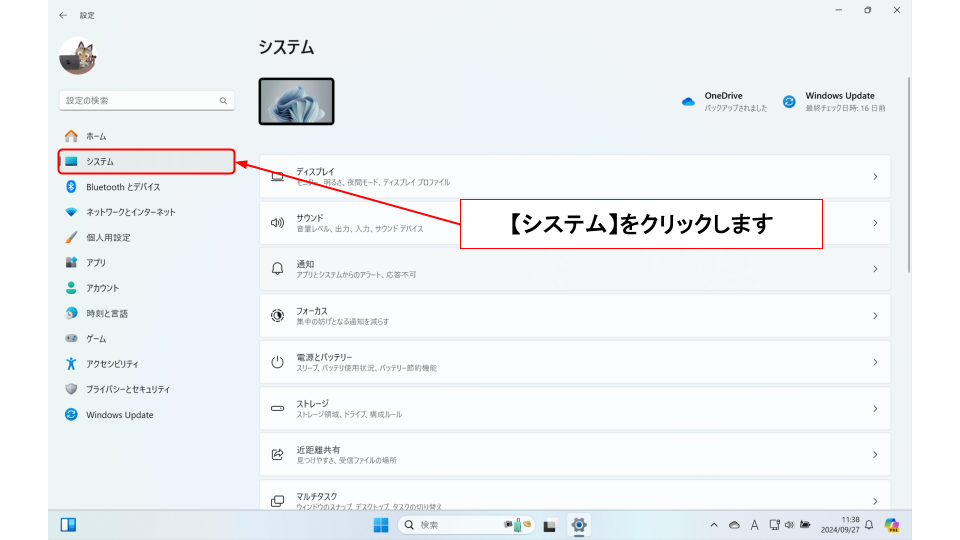Click the back arrow in Settings
The height and width of the screenshot is (540, 960).
64,15
